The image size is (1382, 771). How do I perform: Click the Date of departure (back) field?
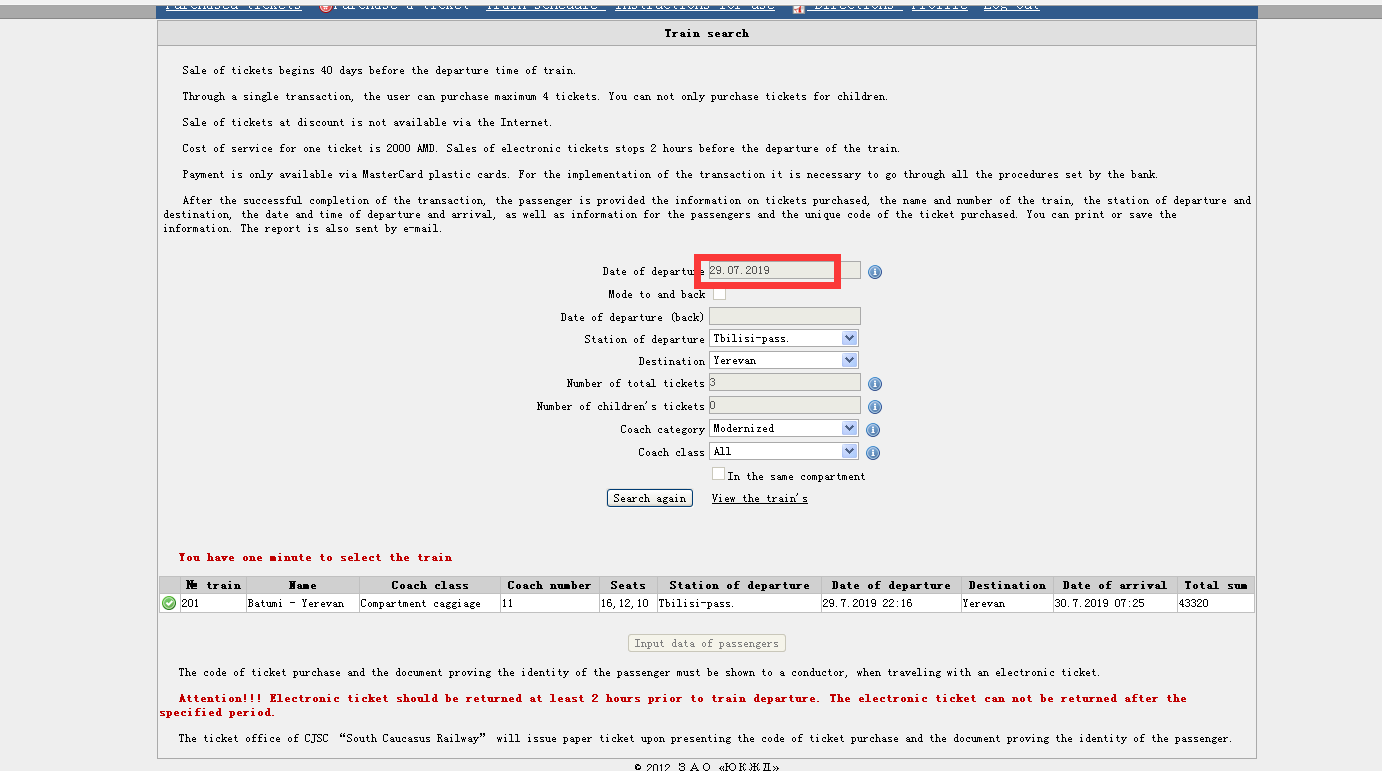click(x=784, y=317)
